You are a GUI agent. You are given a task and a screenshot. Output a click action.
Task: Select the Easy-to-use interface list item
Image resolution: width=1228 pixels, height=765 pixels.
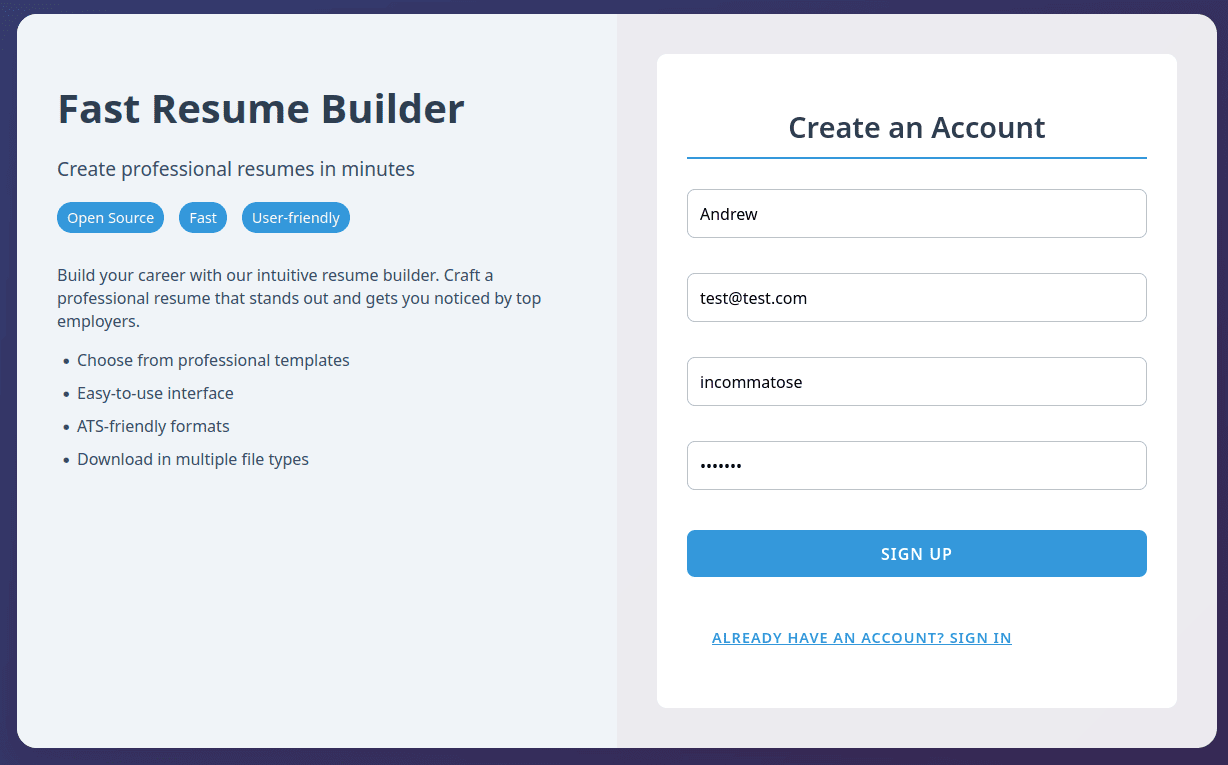[x=155, y=393]
